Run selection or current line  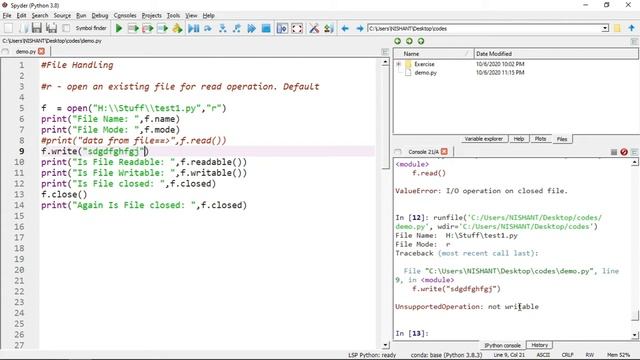pyautogui.click(x=162, y=28)
